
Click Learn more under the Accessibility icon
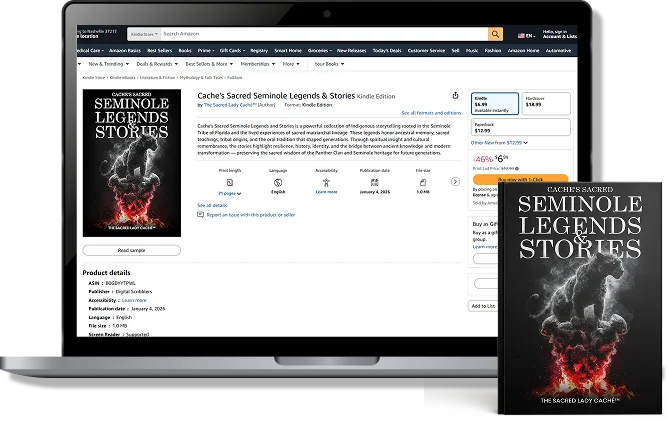tap(326, 192)
